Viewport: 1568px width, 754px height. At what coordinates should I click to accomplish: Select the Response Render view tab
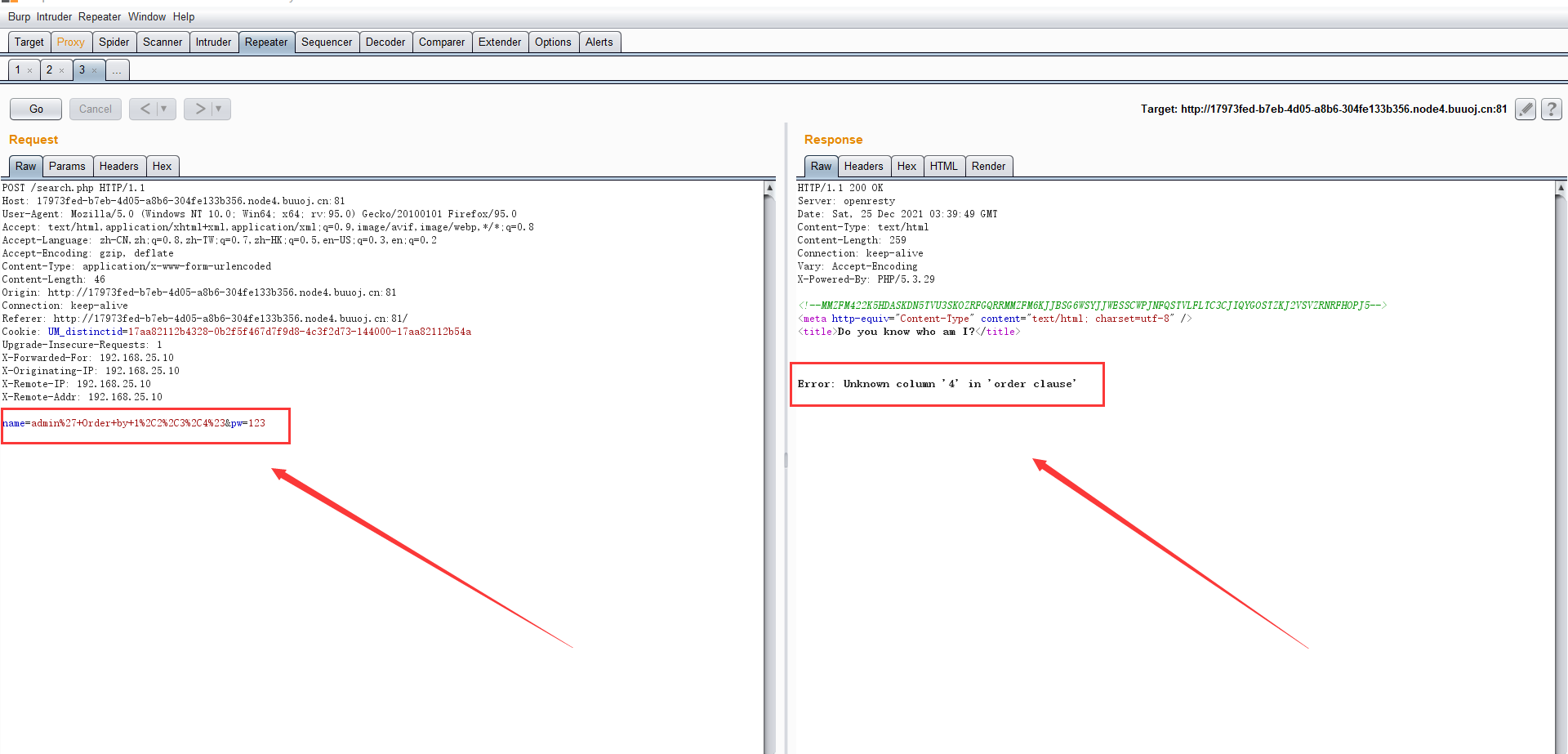[x=989, y=166]
